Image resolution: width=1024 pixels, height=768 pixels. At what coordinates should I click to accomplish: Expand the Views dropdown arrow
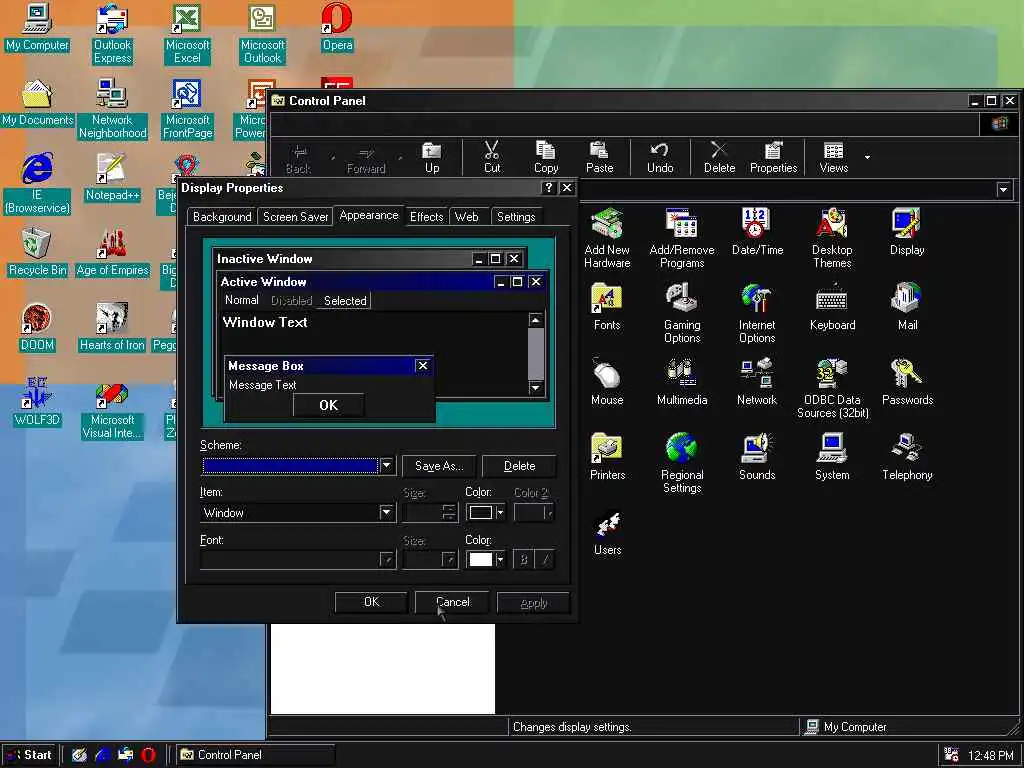pyautogui.click(x=867, y=157)
